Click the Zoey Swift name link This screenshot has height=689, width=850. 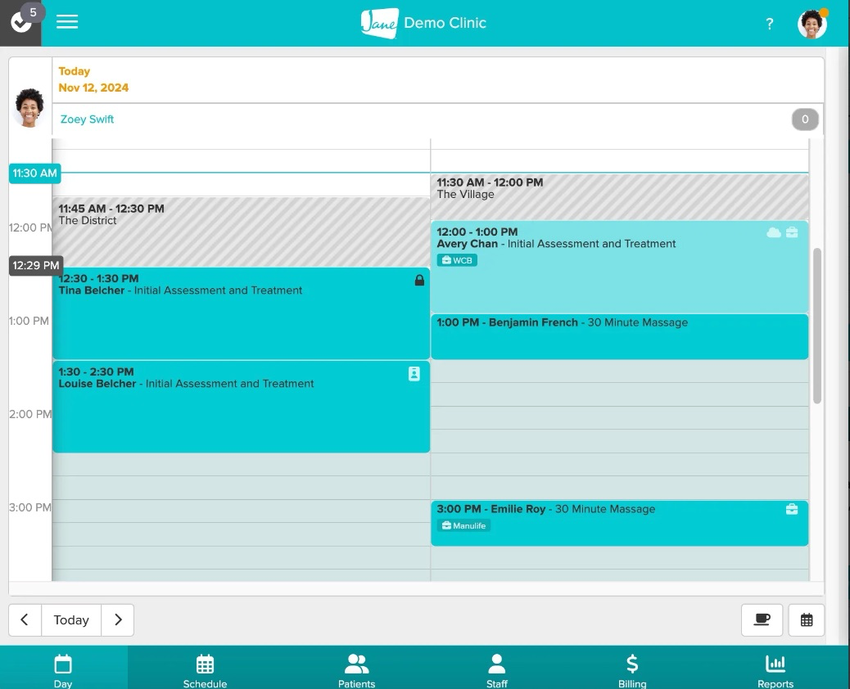(x=87, y=119)
